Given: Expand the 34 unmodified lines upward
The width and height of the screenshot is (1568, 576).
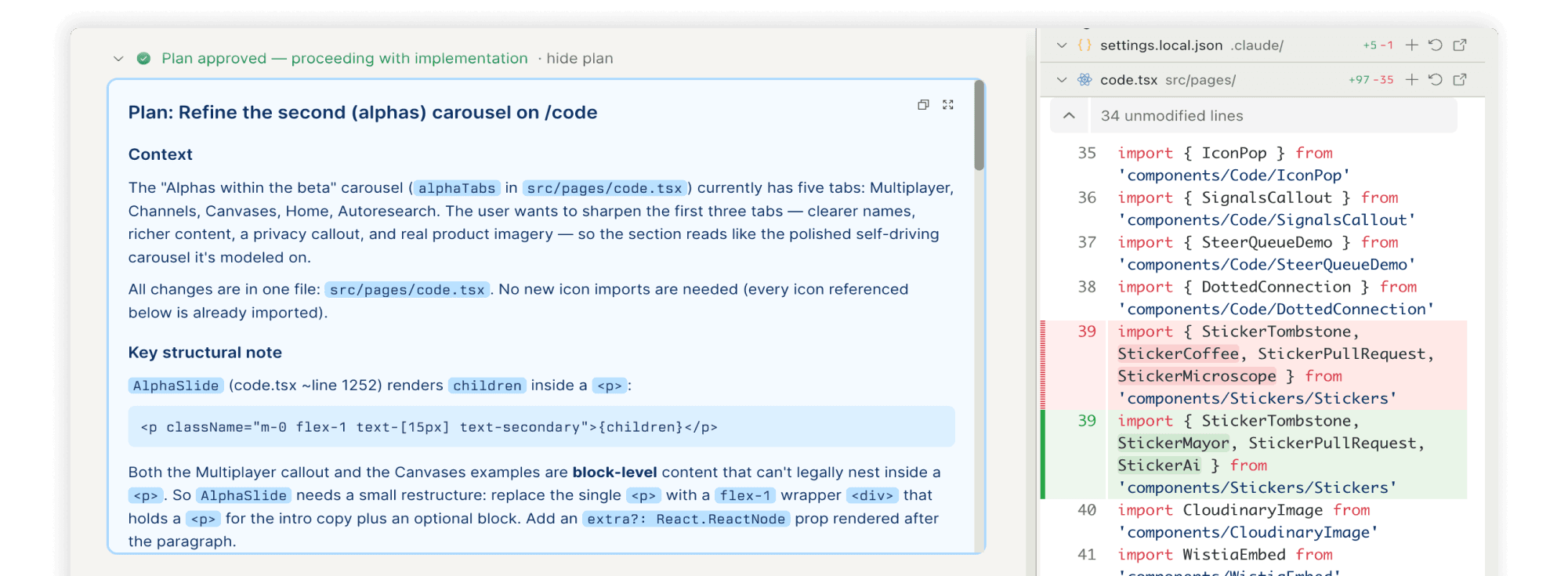Looking at the screenshot, I should (1069, 116).
